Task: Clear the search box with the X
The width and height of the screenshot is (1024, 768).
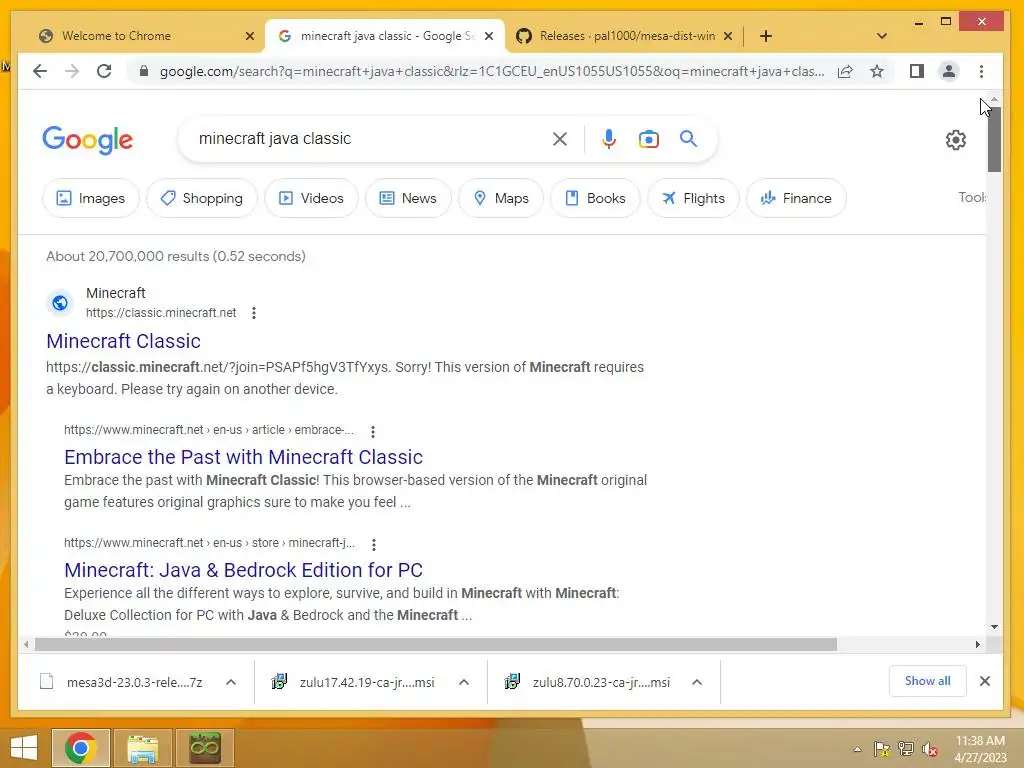Action: (560, 139)
